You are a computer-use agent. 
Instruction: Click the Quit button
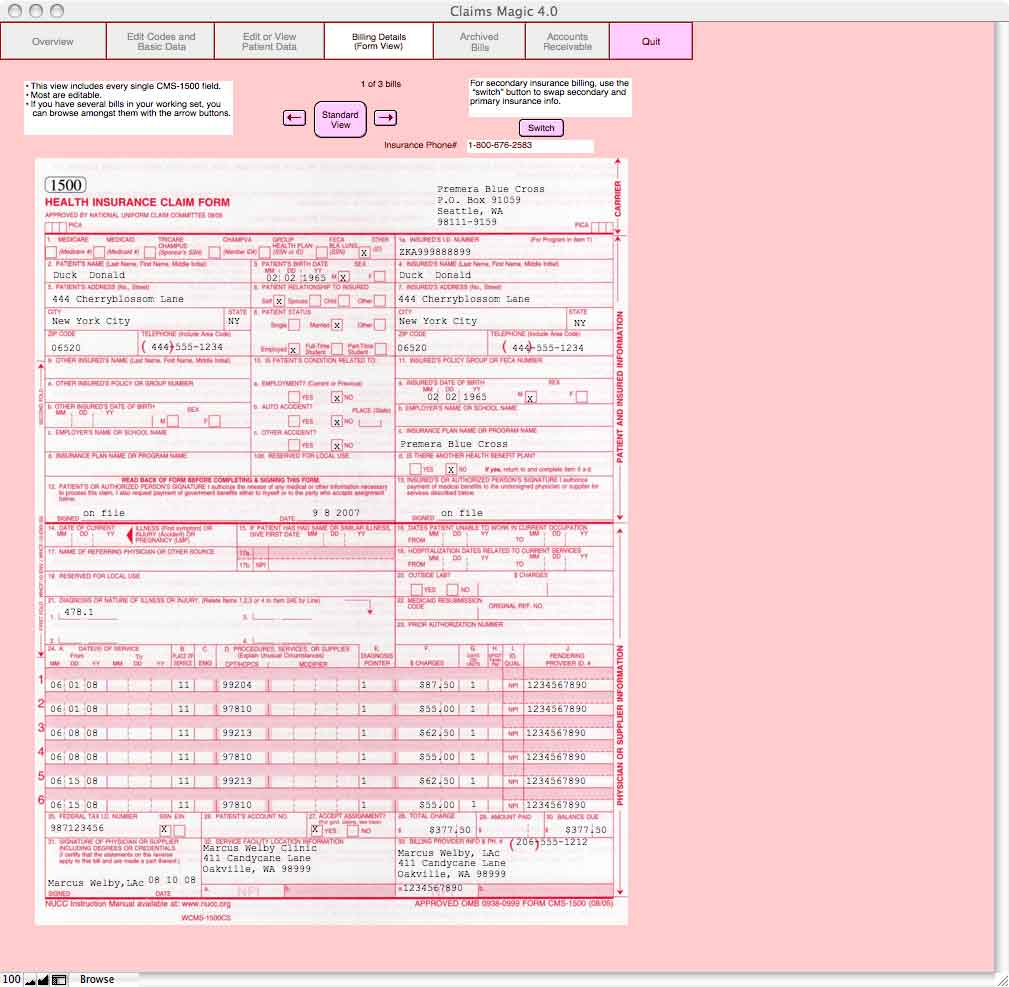(651, 41)
